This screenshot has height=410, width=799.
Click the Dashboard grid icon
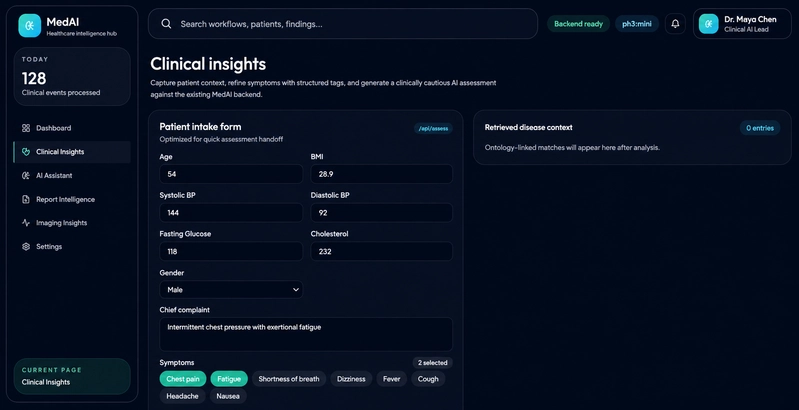(26, 128)
